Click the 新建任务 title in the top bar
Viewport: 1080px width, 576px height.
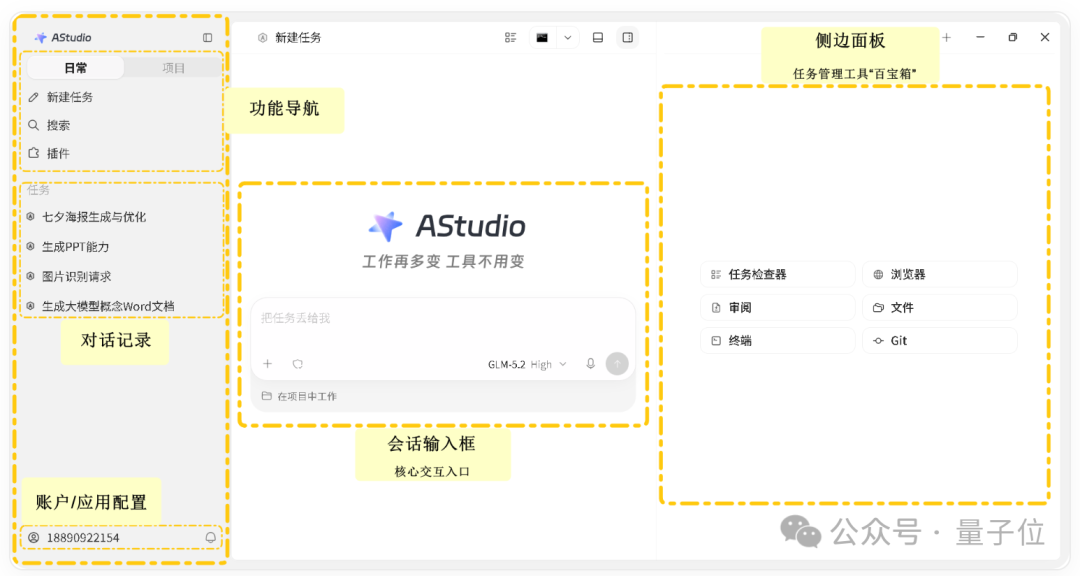point(298,38)
